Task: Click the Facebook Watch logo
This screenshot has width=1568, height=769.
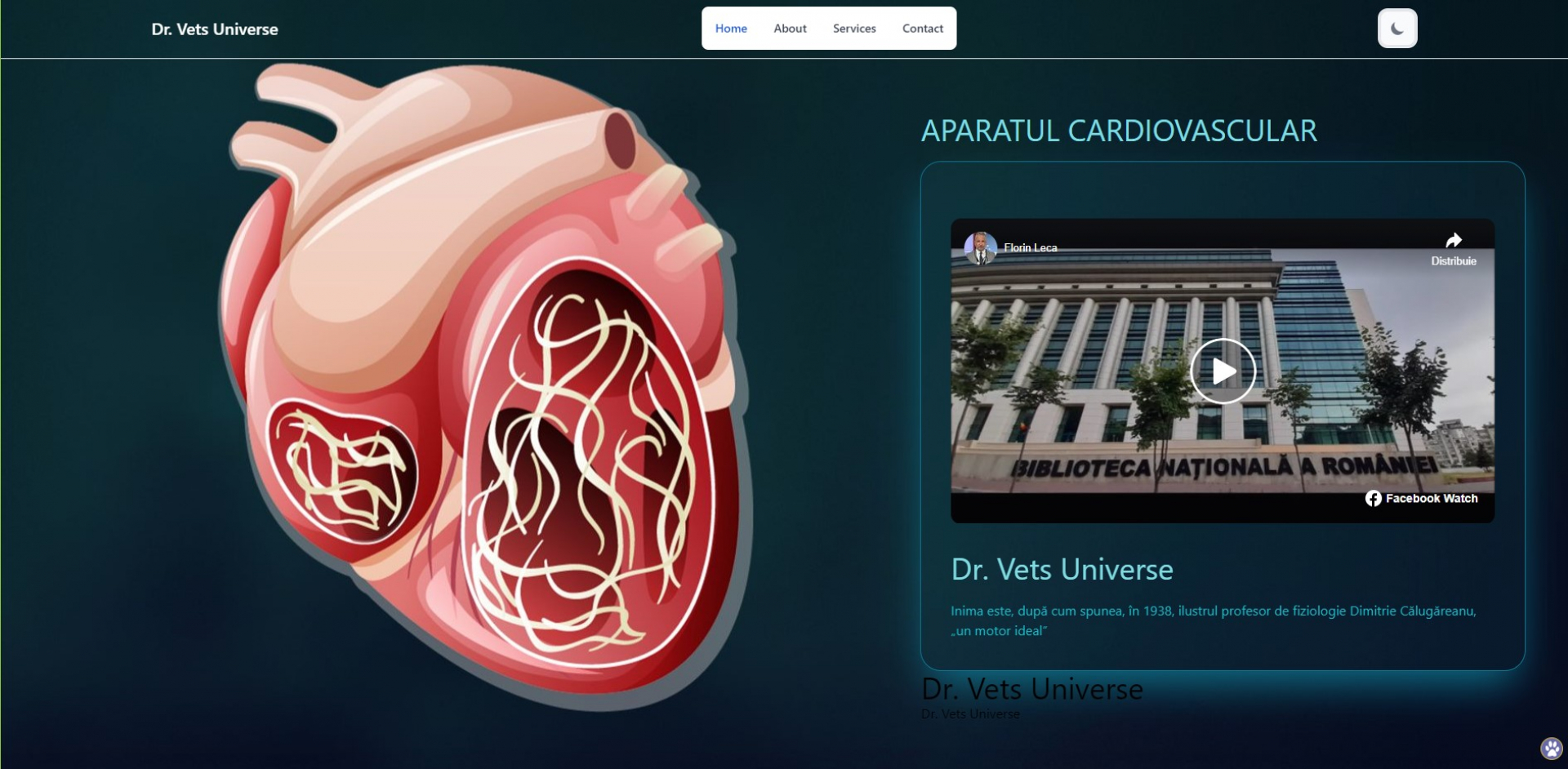Action: (1421, 498)
